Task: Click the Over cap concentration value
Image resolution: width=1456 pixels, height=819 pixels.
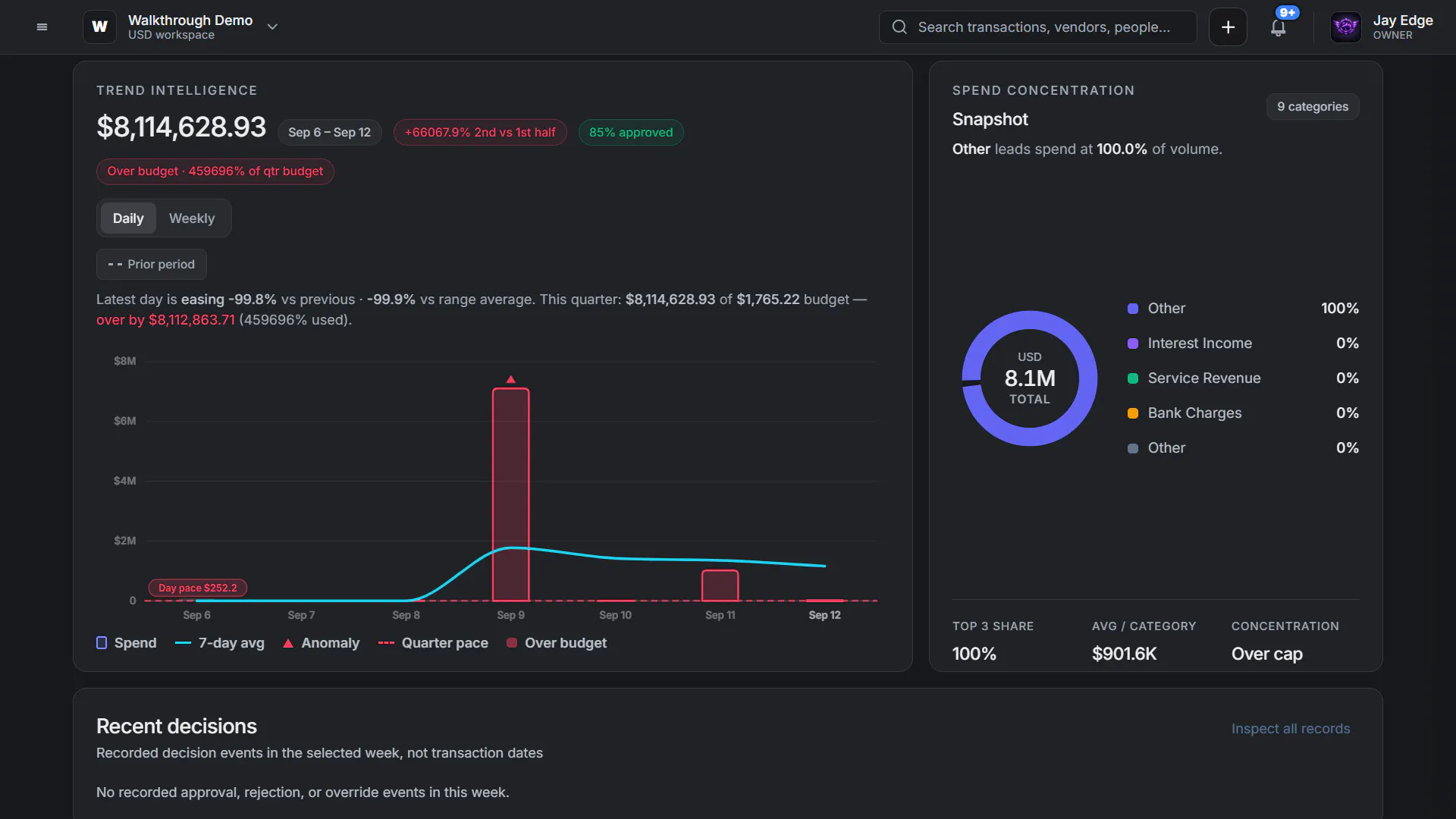Action: coord(1267,654)
